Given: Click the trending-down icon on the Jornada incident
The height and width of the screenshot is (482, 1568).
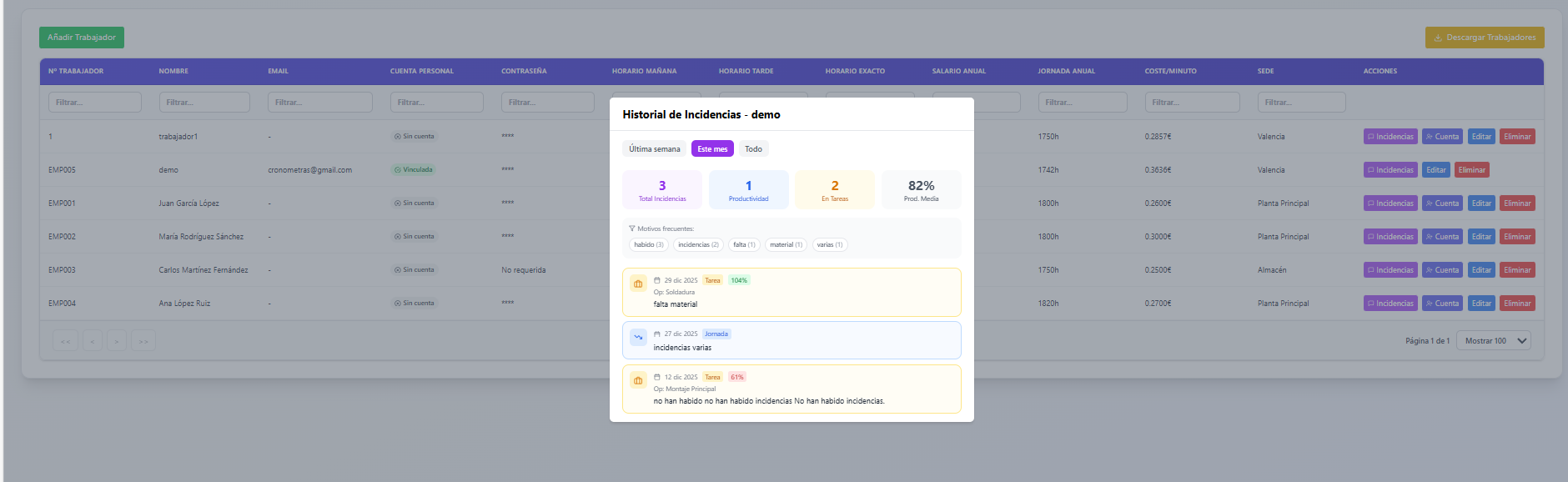Looking at the screenshot, I should (638, 337).
